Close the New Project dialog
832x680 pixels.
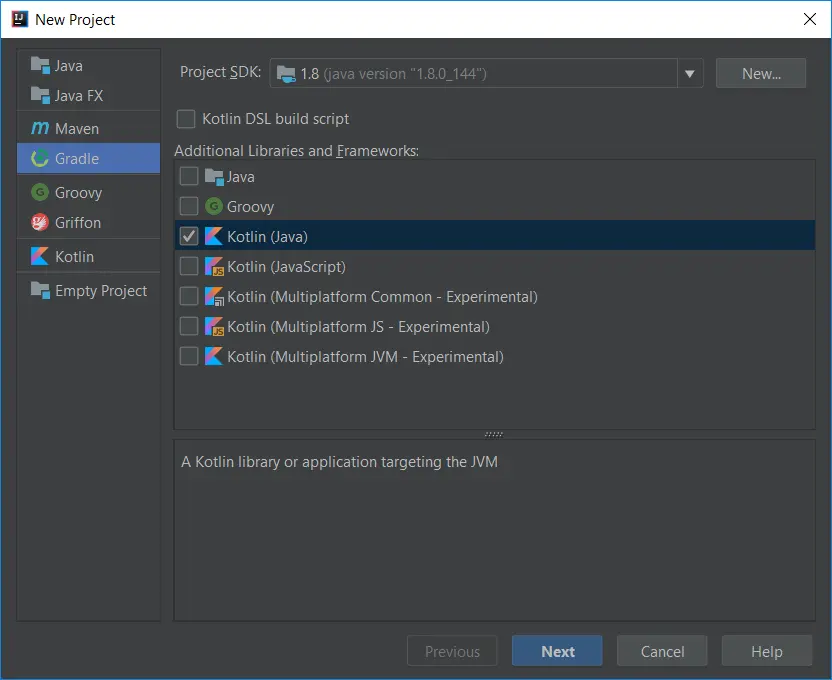tap(810, 19)
